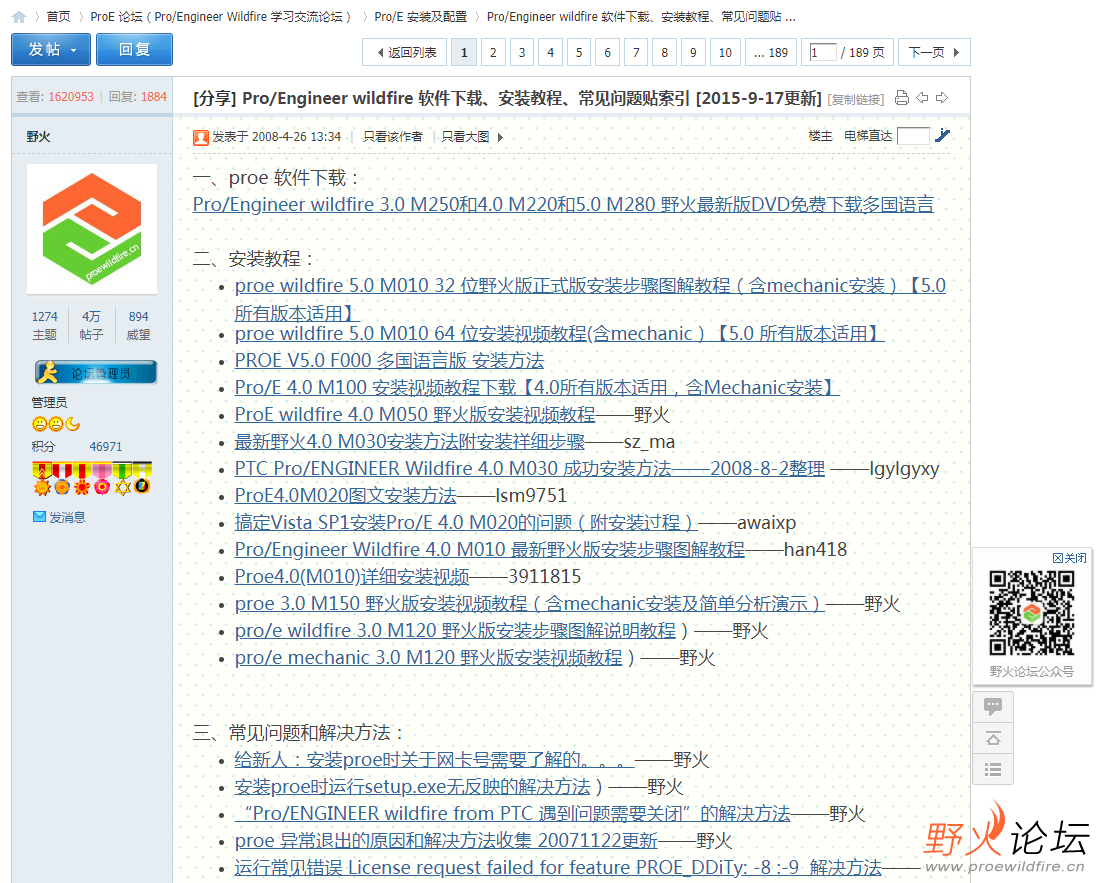1109x883 pixels.
Task: Open Pro/E 4.0 M100 安装视频教程下载 link
Action: pyautogui.click(x=538, y=387)
